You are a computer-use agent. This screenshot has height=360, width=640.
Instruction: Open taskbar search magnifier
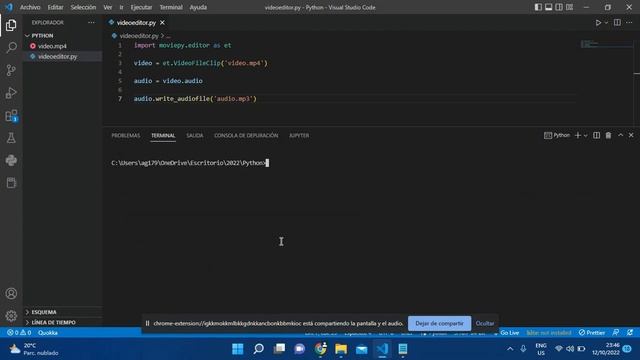[258, 349]
